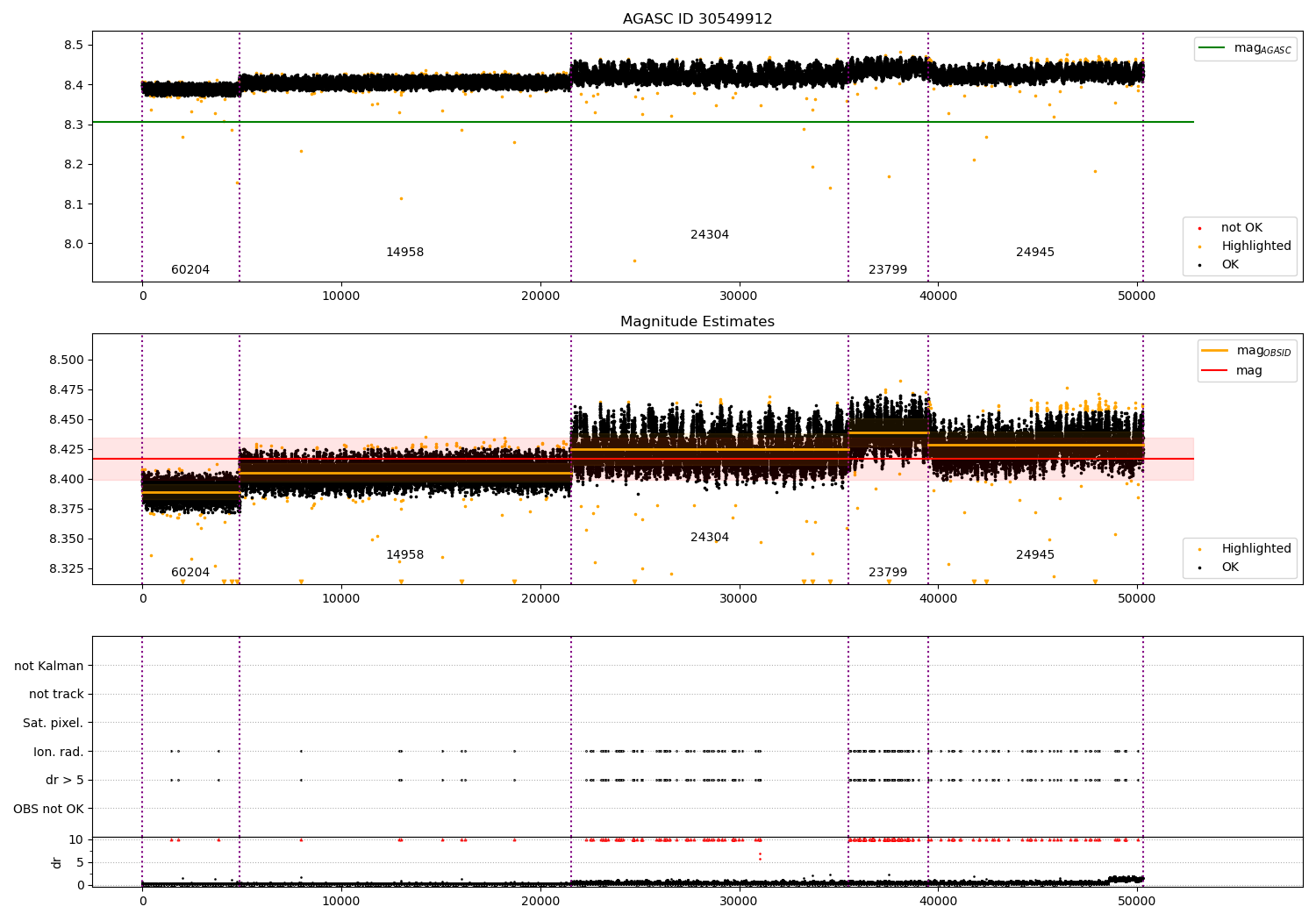Click the 8.500 y-axis tick label
This screenshot has height=921, width=1316.
(67, 360)
